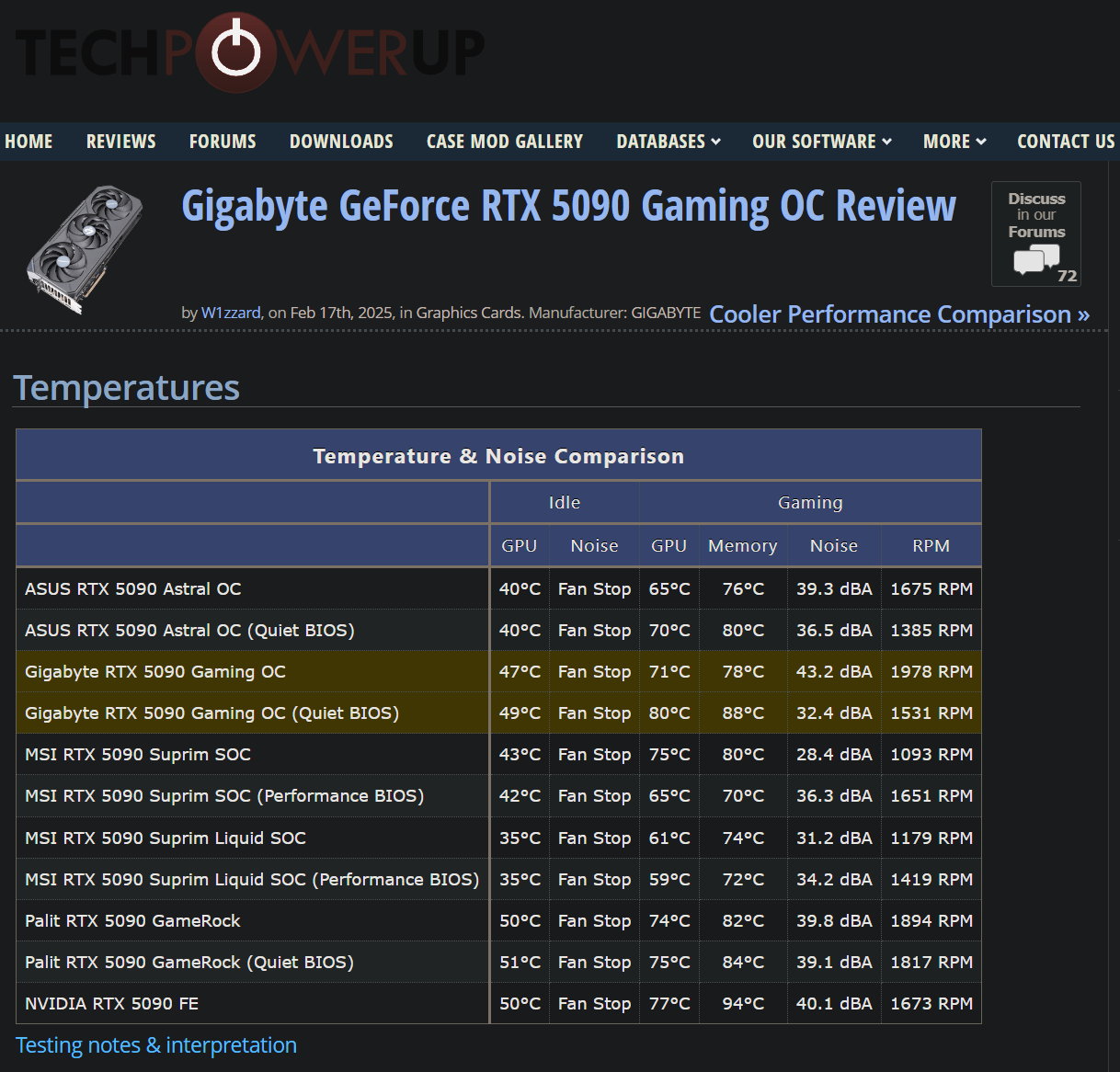Click the Gaming column group header
The width and height of the screenshot is (1120, 1072).
coord(810,502)
